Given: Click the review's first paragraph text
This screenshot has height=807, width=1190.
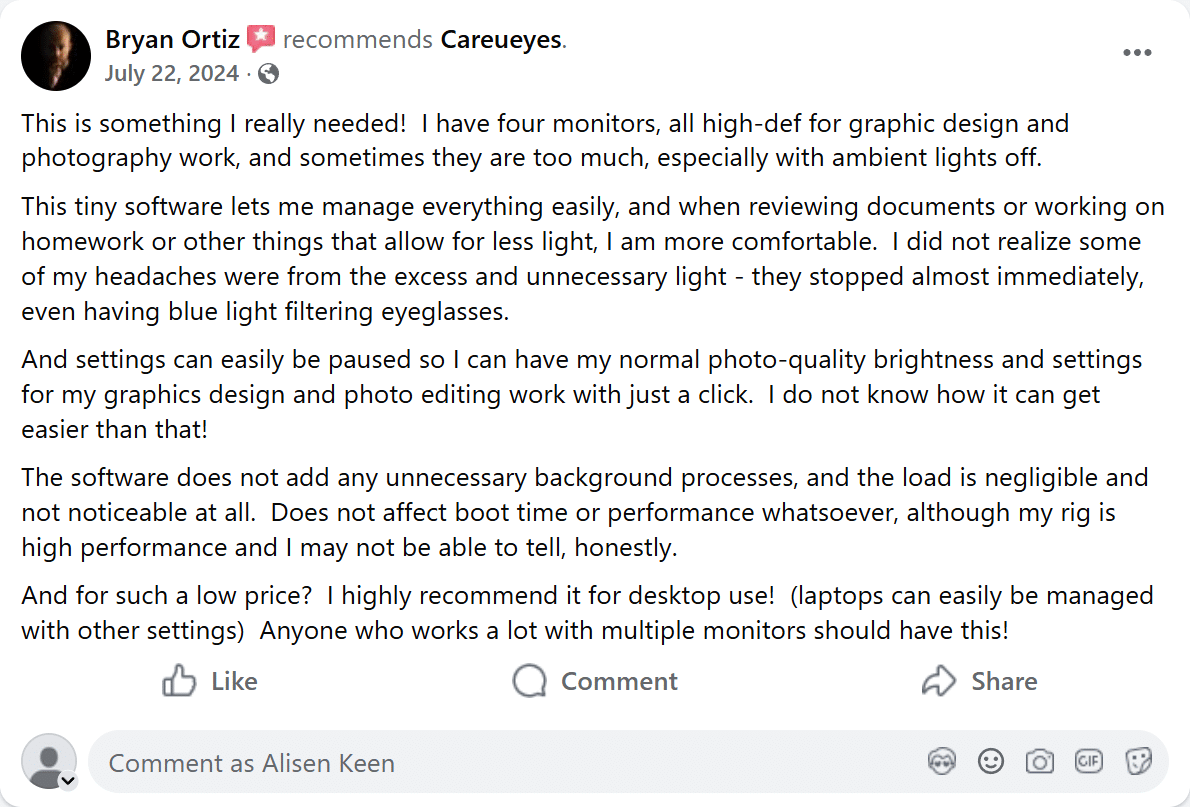Looking at the screenshot, I should click(545, 140).
